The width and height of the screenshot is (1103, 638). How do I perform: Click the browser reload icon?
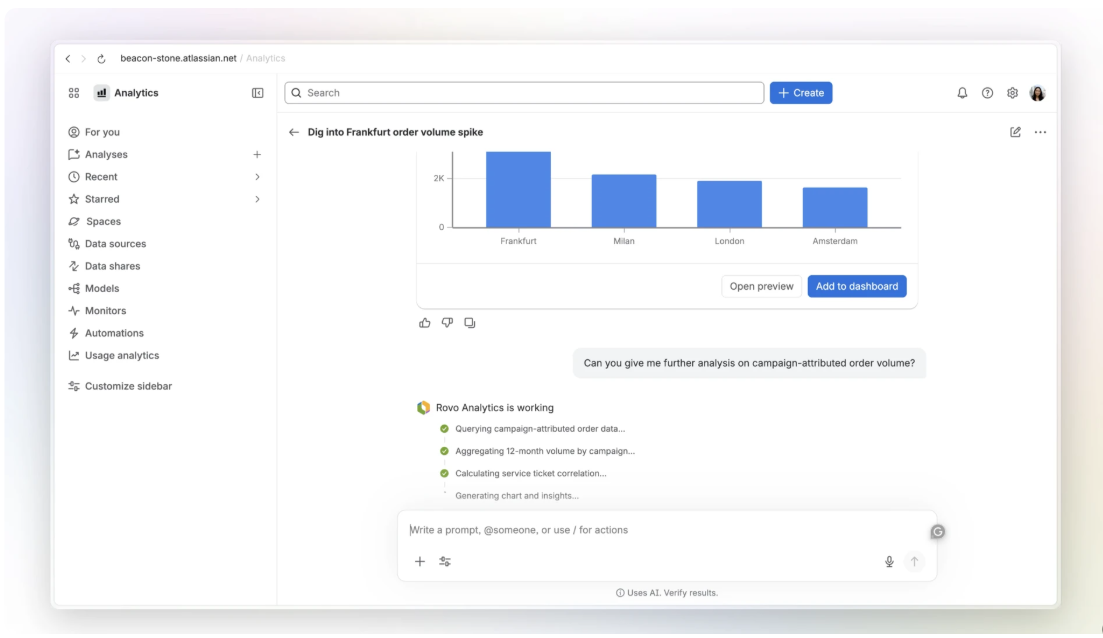tap(101, 59)
